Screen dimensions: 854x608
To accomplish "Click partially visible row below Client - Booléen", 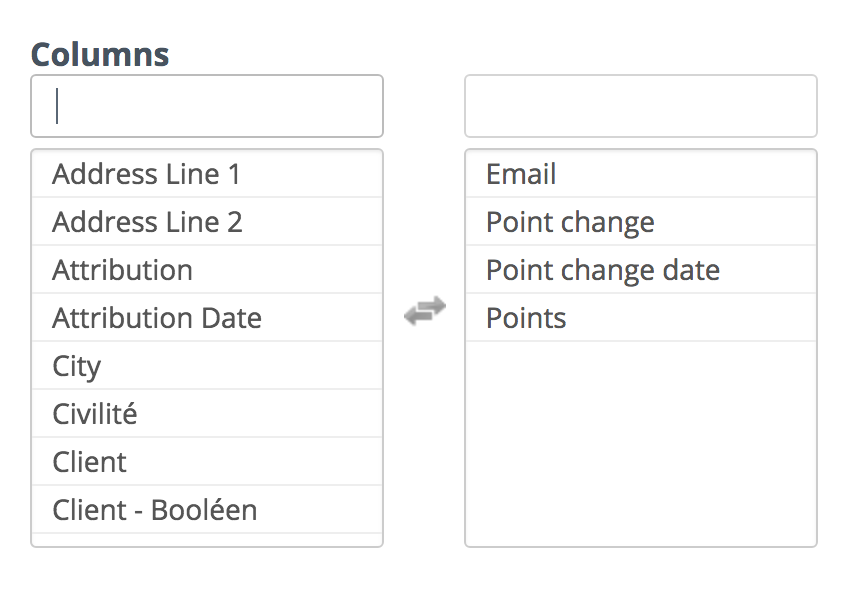I will point(207,539).
